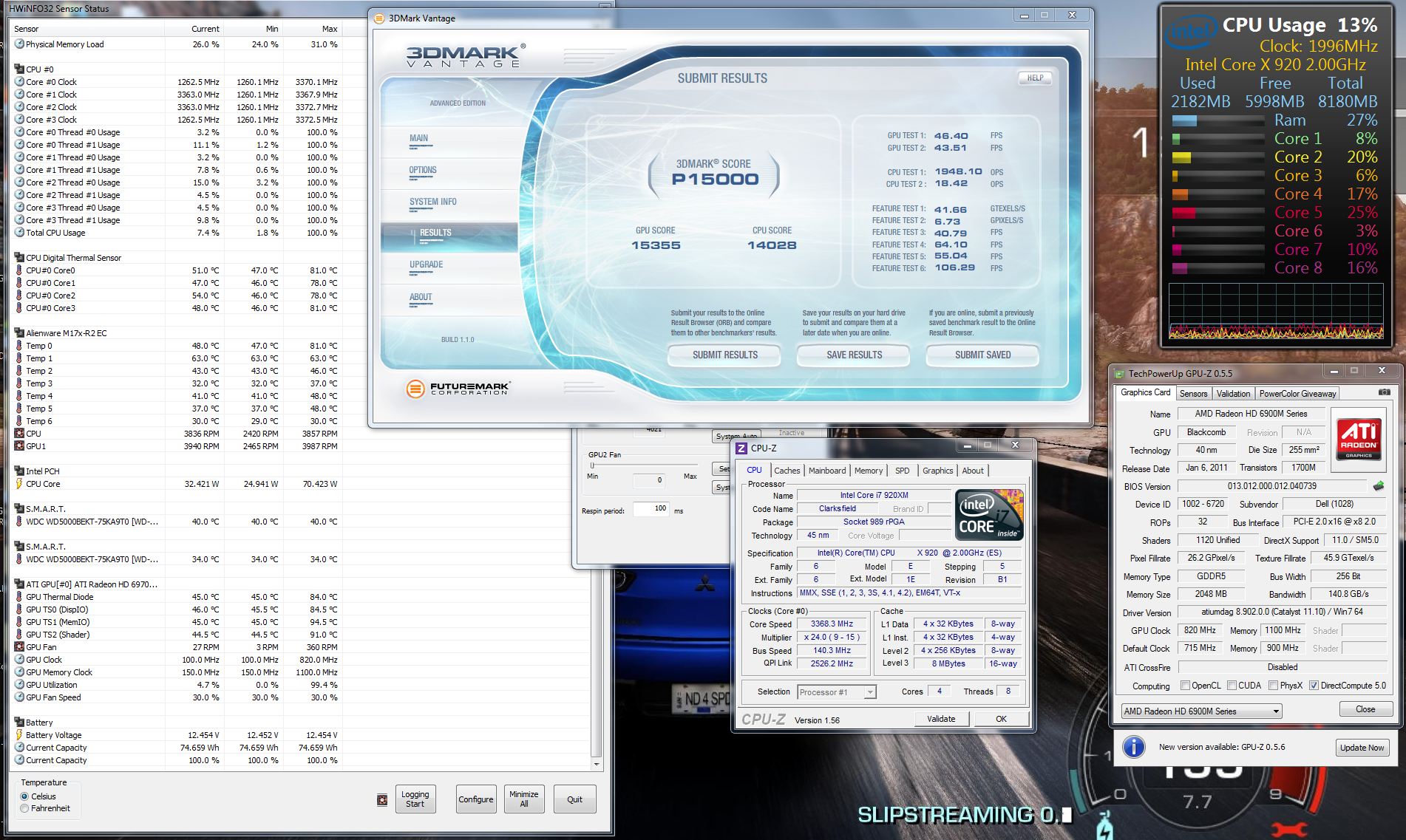
Task: Click the GPU Thermal Diode thermometer icon
Action: pos(19,597)
